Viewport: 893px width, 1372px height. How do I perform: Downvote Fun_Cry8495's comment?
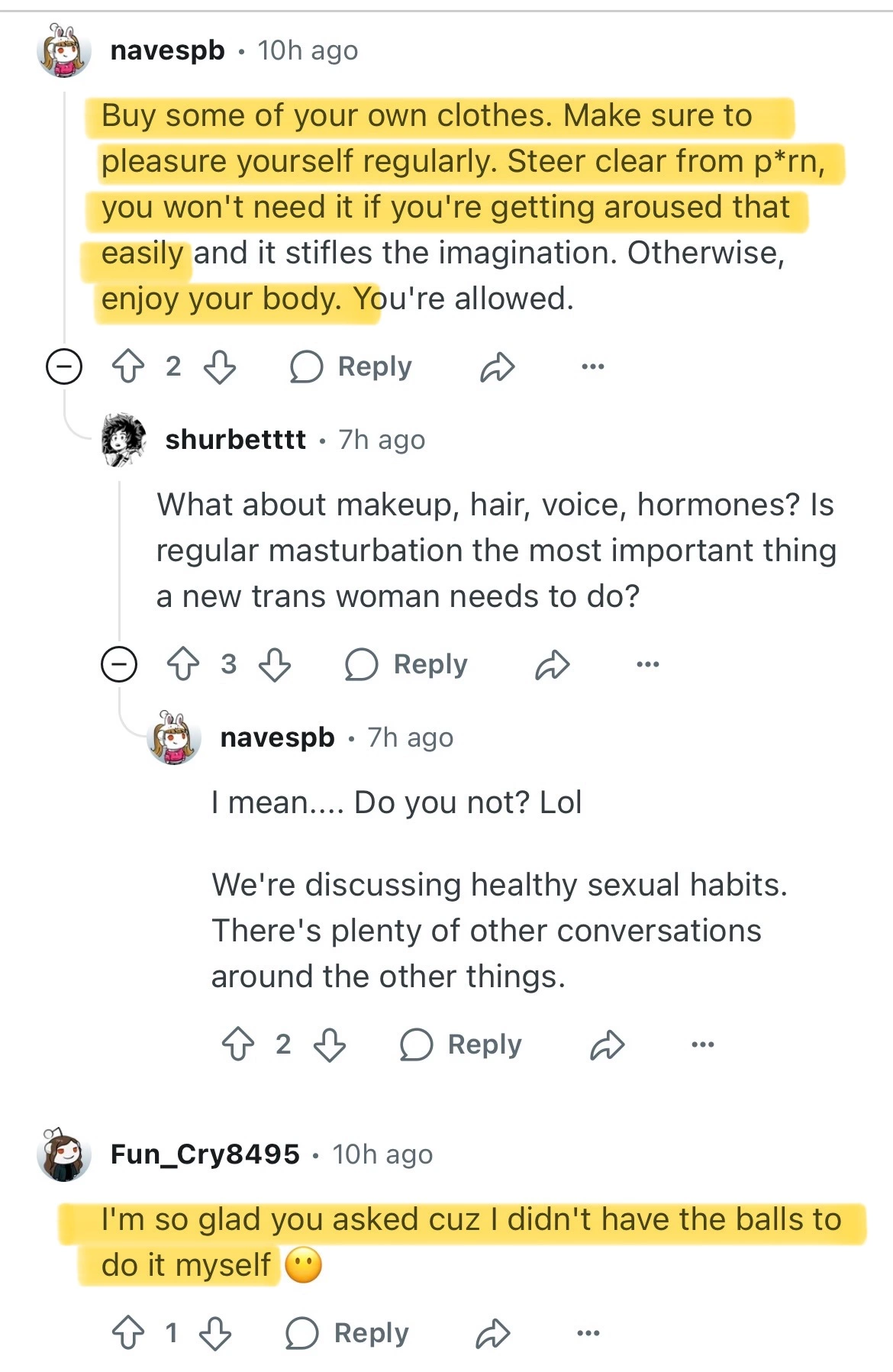(215, 1333)
